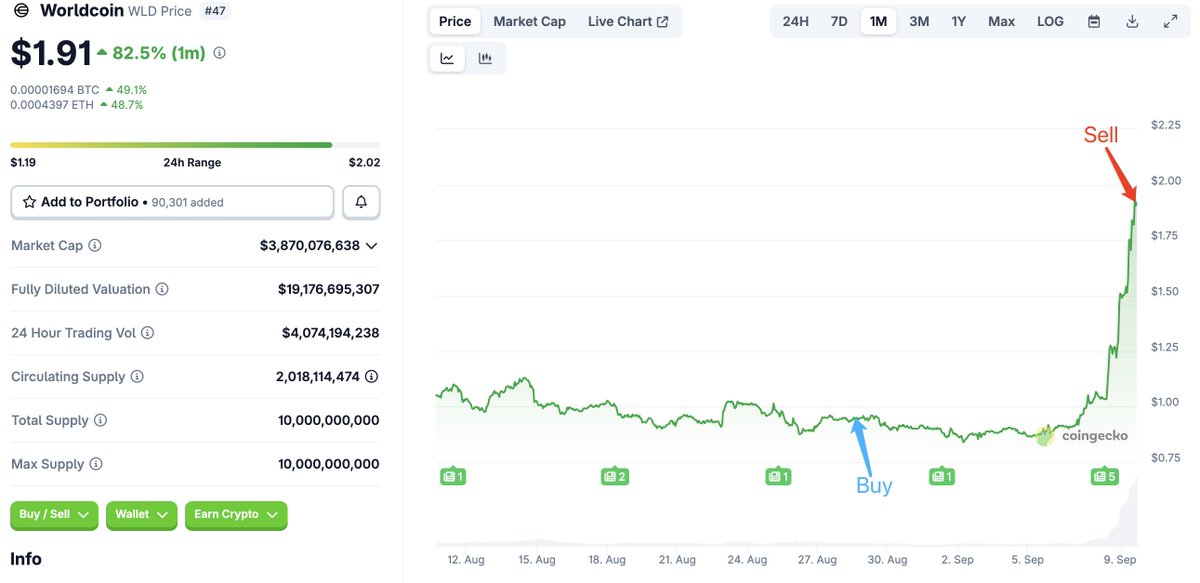Open the Earn Crypto dropdown
1200x583 pixels.
point(236,515)
